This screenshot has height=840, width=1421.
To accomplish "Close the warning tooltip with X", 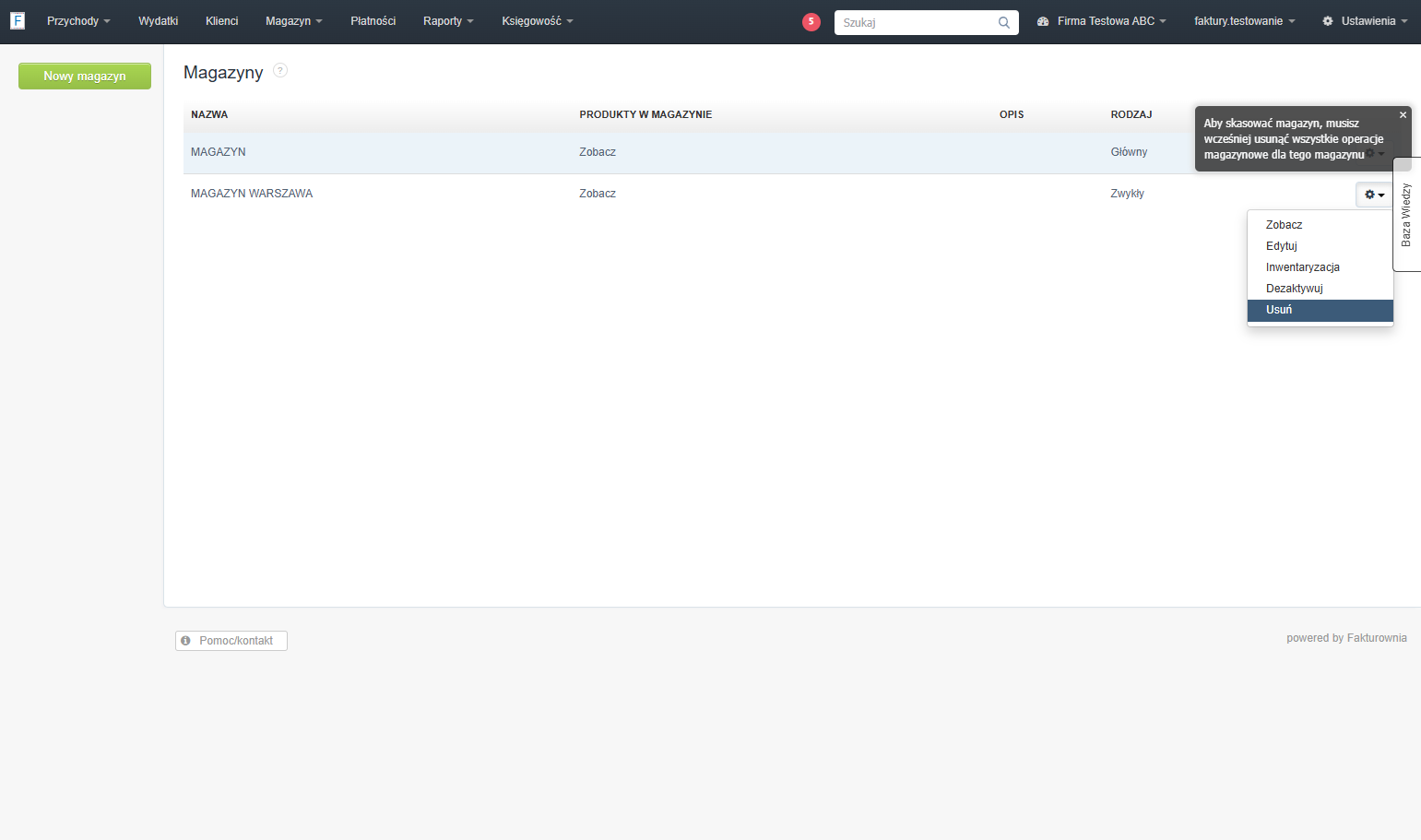I will (x=1403, y=115).
